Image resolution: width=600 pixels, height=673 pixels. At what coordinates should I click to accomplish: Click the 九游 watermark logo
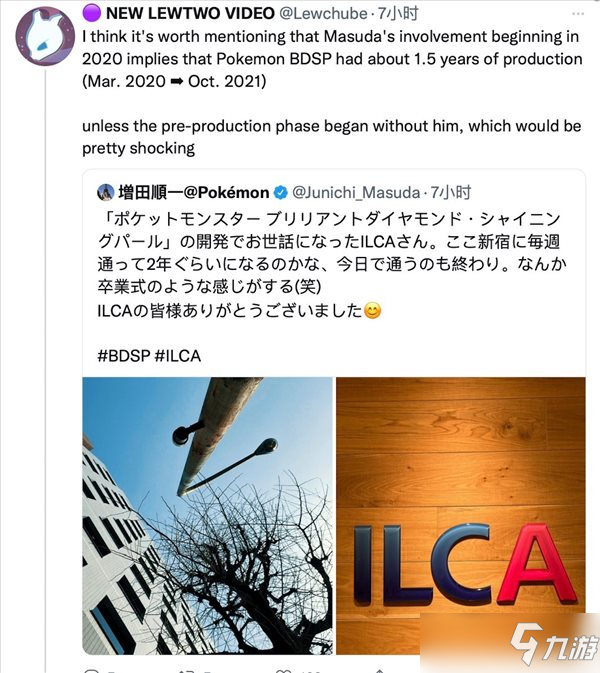click(554, 645)
